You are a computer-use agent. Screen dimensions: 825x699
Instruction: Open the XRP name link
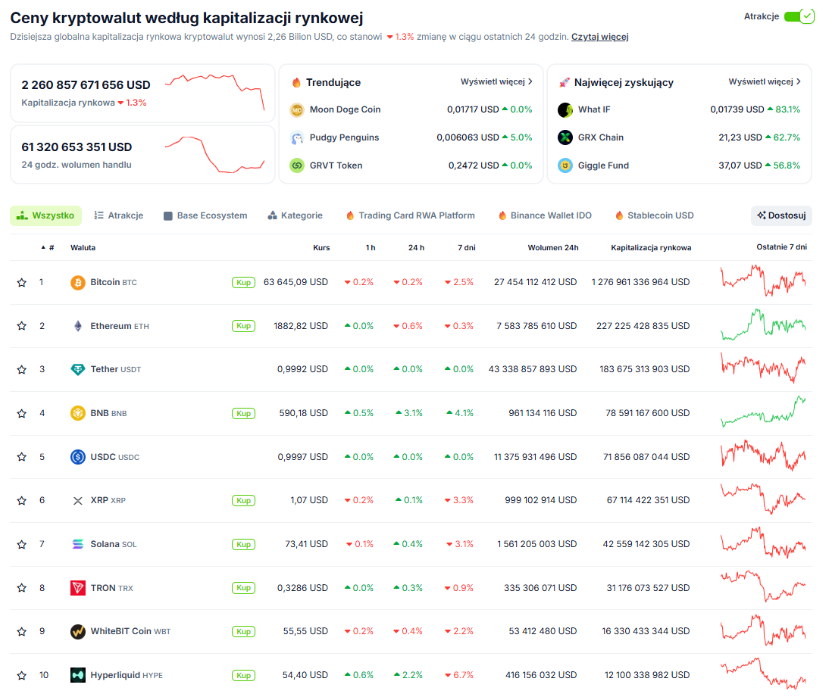(x=108, y=500)
